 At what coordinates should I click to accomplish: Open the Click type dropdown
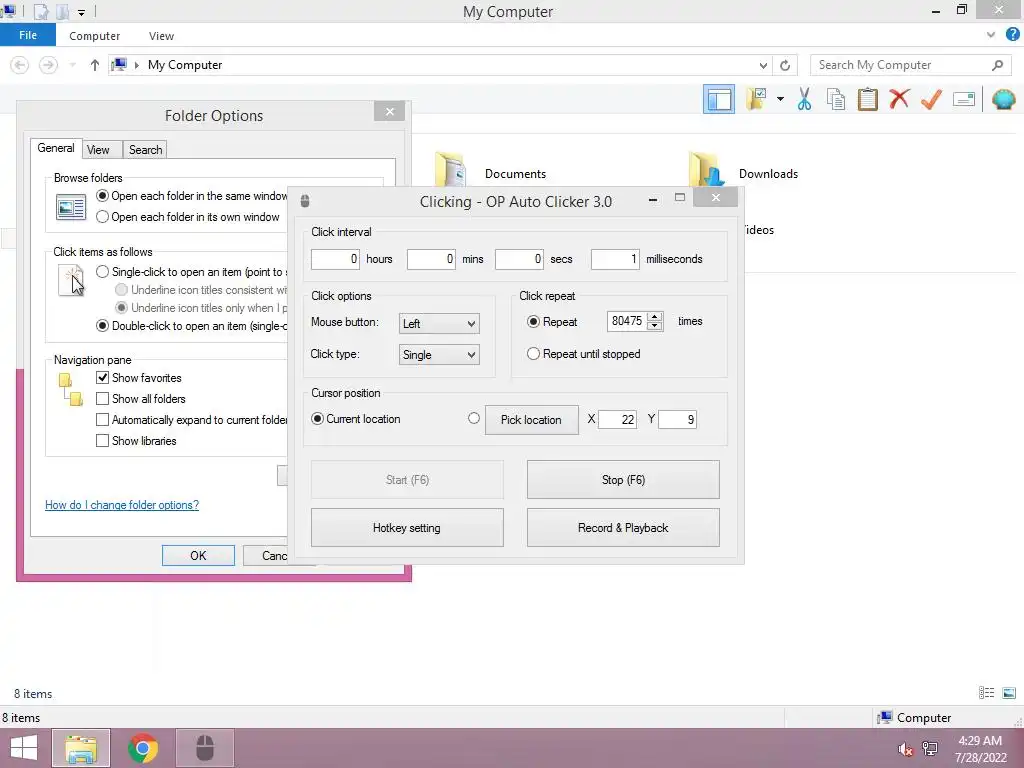[439, 355]
